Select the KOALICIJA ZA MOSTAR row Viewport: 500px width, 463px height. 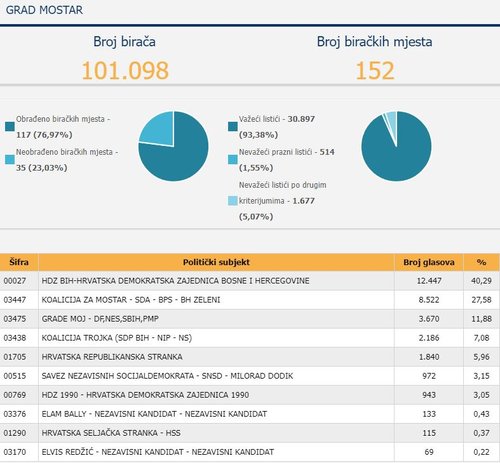tap(250, 300)
